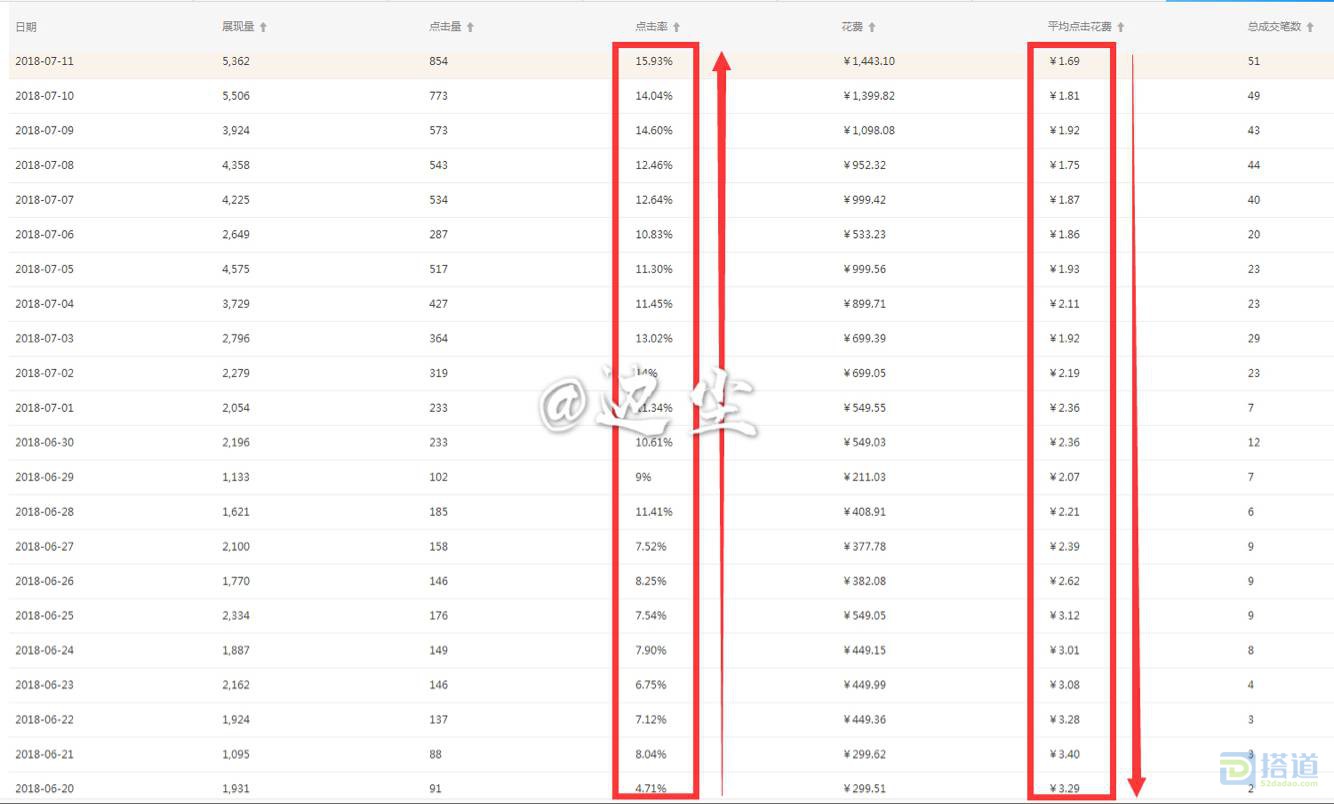Select the 2018-06-22 date cell
The height and width of the screenshot is (804, 1334).
44,720
